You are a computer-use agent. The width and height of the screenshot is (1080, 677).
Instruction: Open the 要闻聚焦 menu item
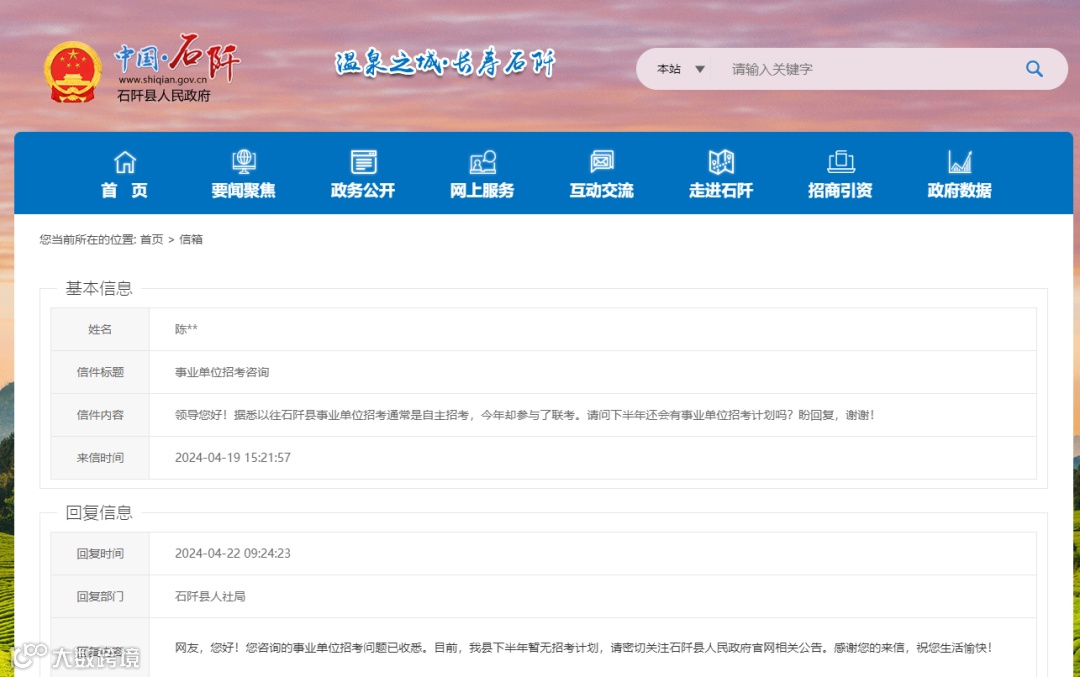click(x=244, y=191)
